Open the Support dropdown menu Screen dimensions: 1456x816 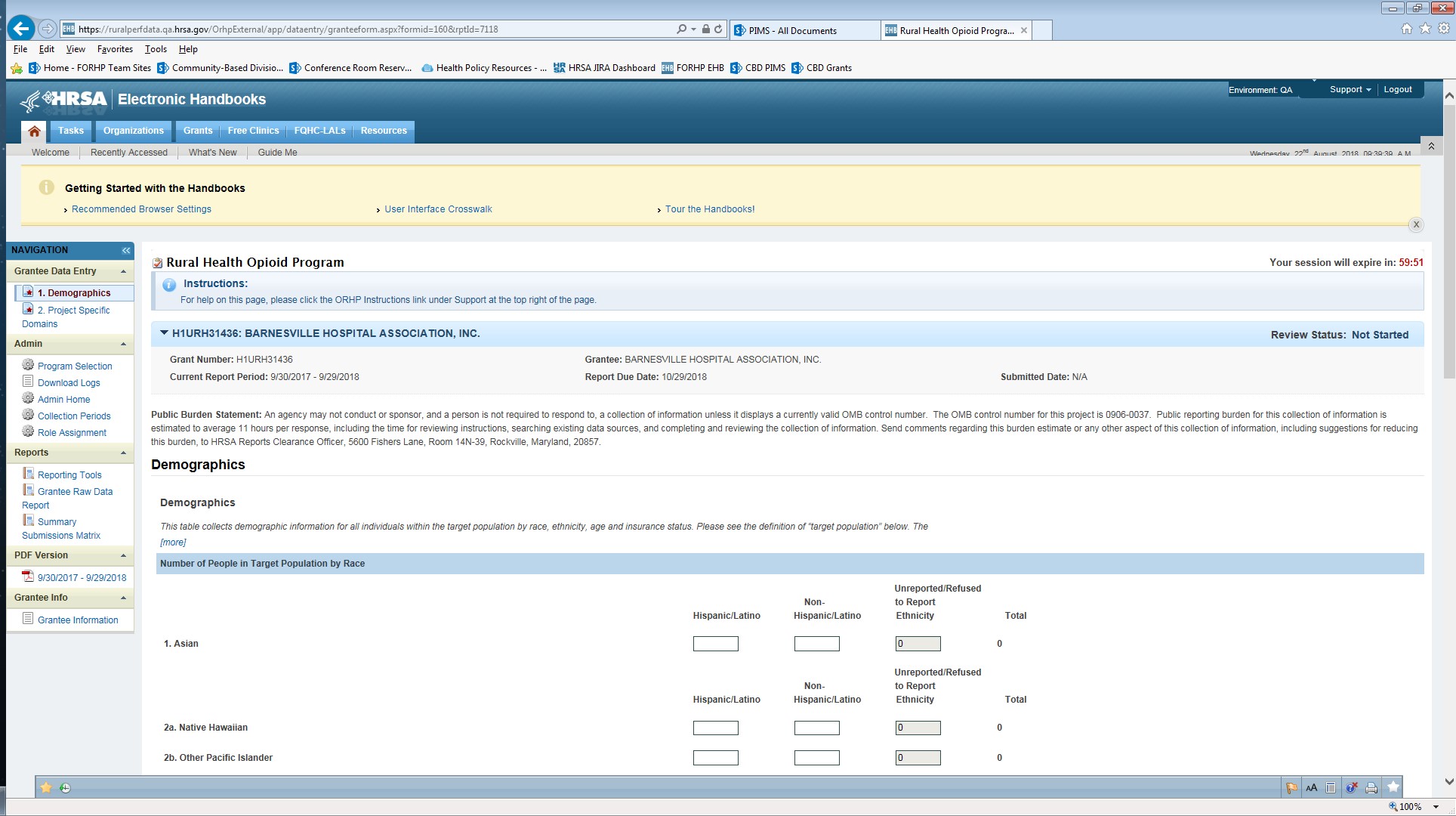pyautogui.click(x=1350, y=89)
